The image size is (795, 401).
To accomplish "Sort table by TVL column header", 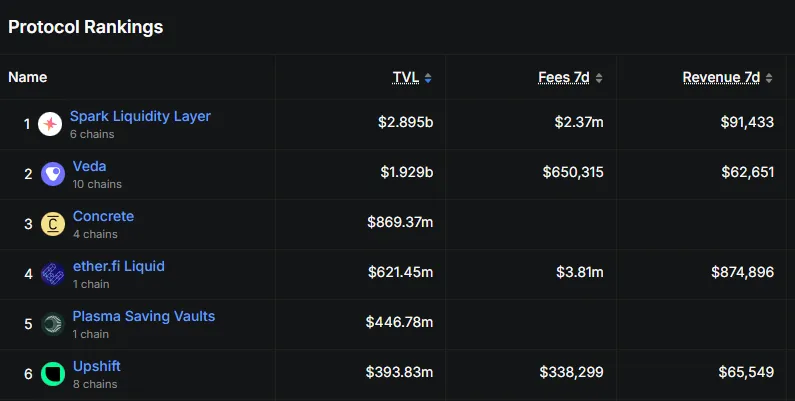I will (406, 77).
